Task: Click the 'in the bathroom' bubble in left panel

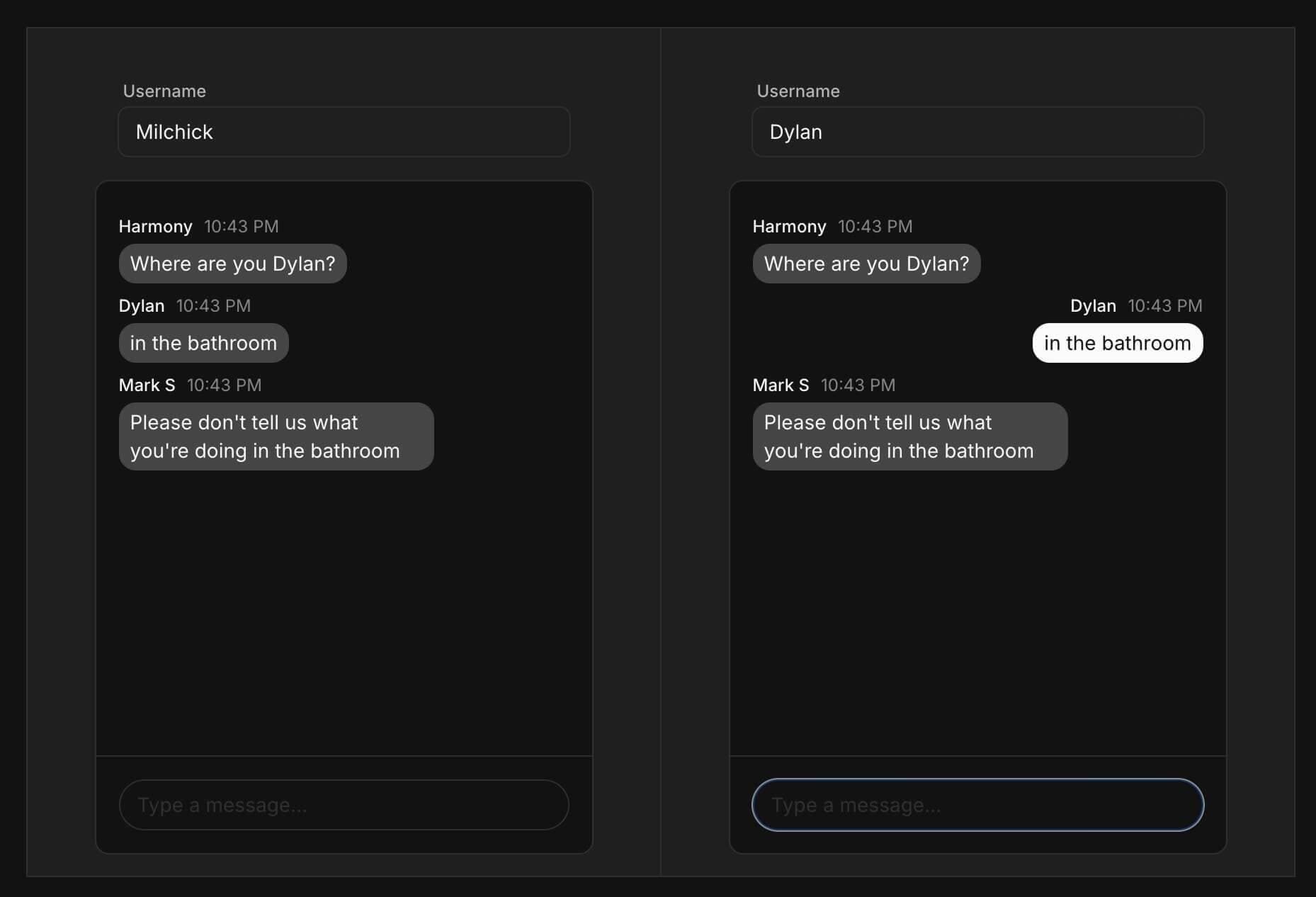Action: pos(203,343)
